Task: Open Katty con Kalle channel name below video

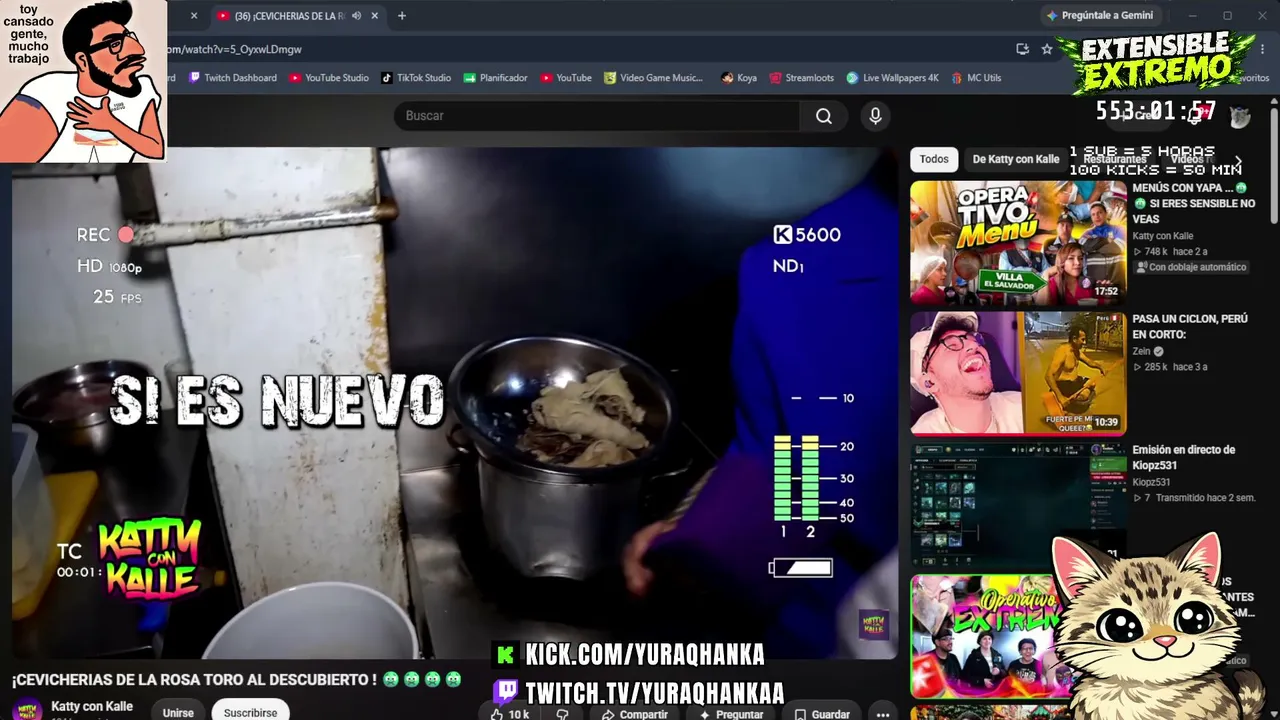Action: [x=92, y=707]
